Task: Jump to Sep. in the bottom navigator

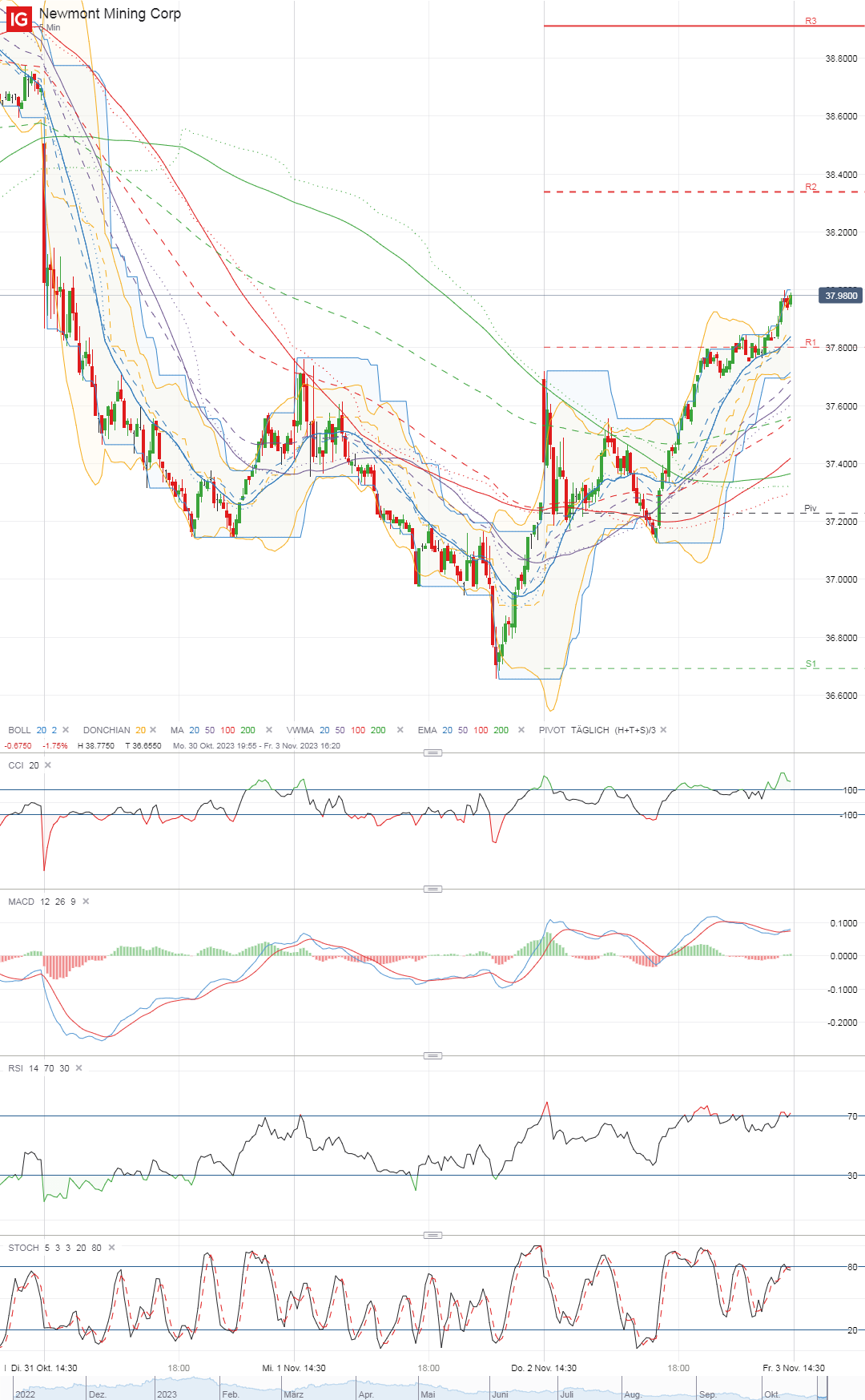Action: pos(707,1394)
